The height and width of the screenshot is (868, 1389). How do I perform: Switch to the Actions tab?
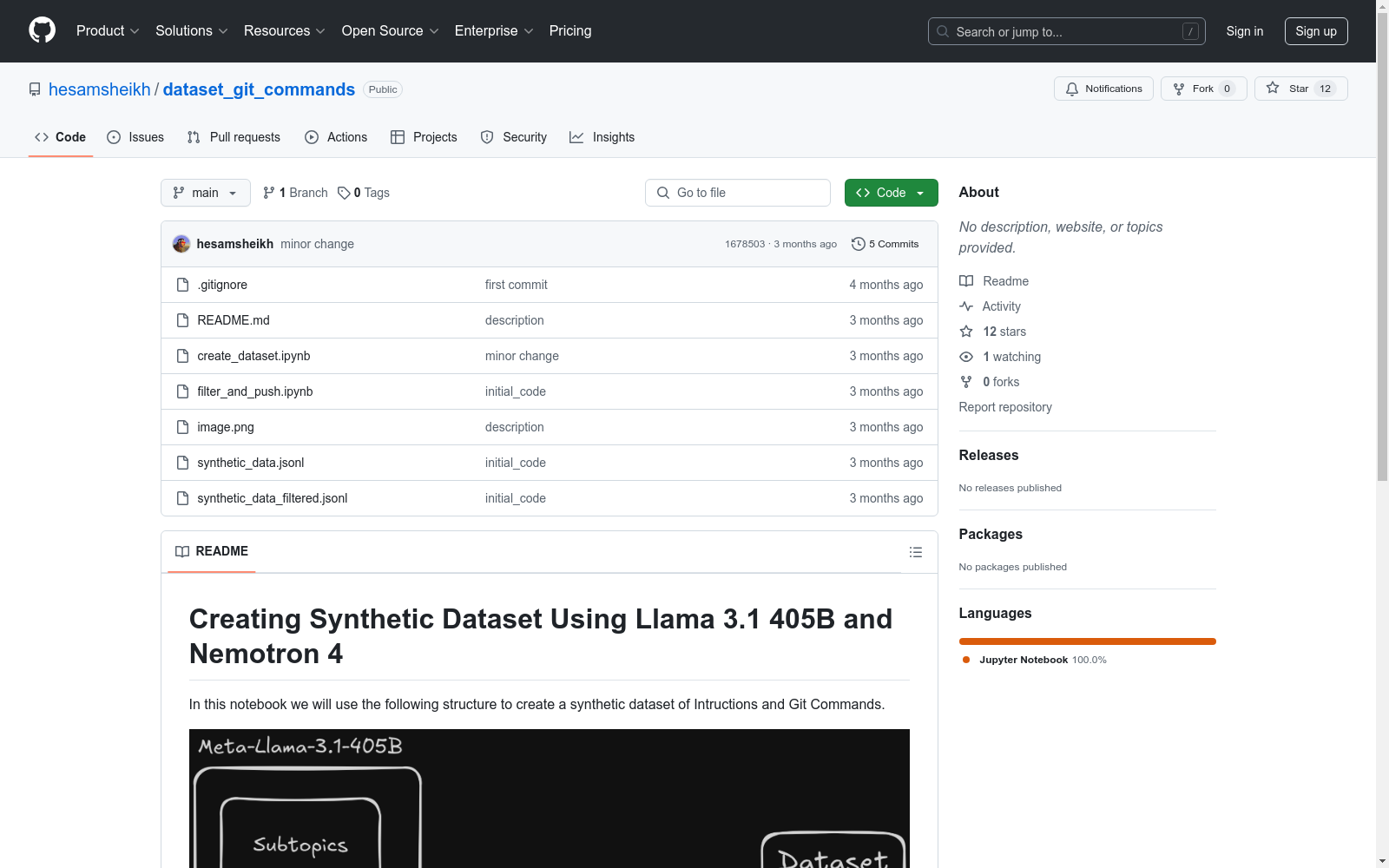point(336,137)
